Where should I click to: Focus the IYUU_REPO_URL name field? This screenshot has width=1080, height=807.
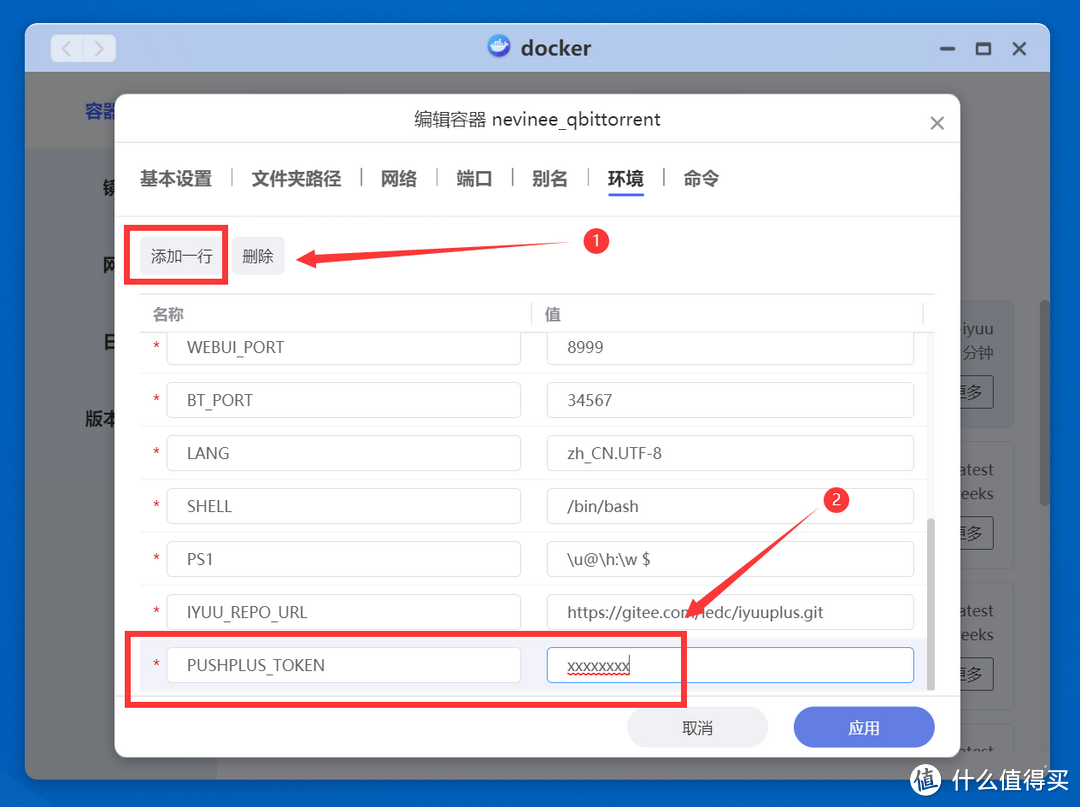[344, 612]
